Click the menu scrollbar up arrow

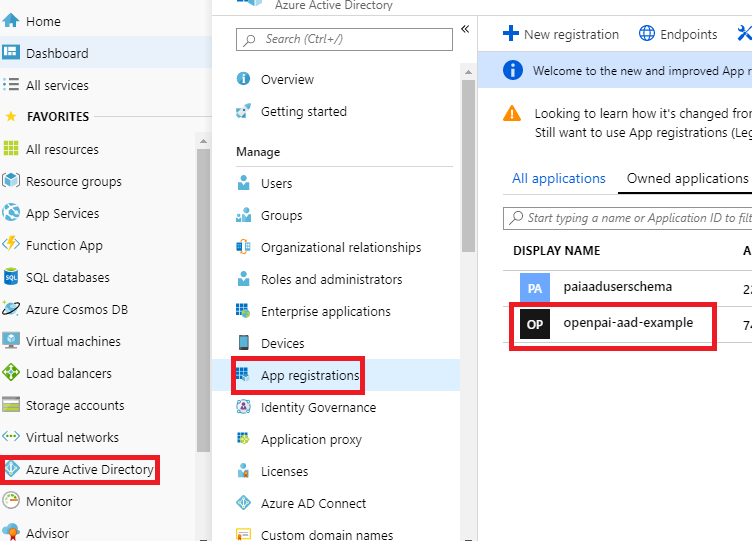[x=468, y=72]
